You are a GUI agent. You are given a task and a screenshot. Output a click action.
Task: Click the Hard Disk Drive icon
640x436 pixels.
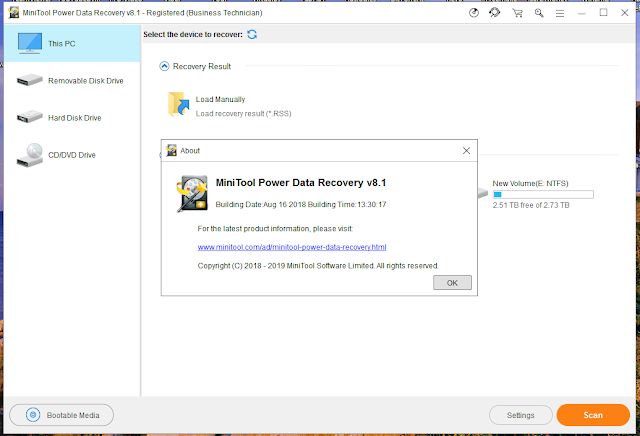click(x=29, y=117)
